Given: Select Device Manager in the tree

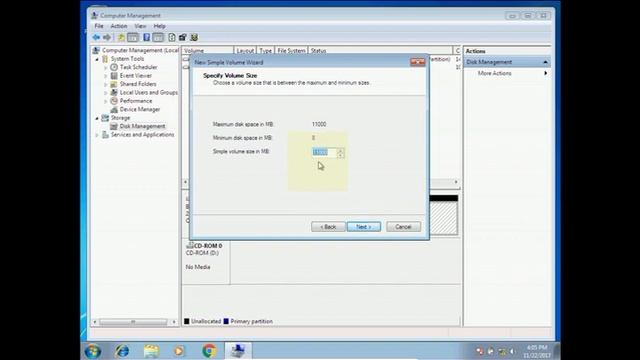Looking at the screenshot, I should click(x=140, y=109).
